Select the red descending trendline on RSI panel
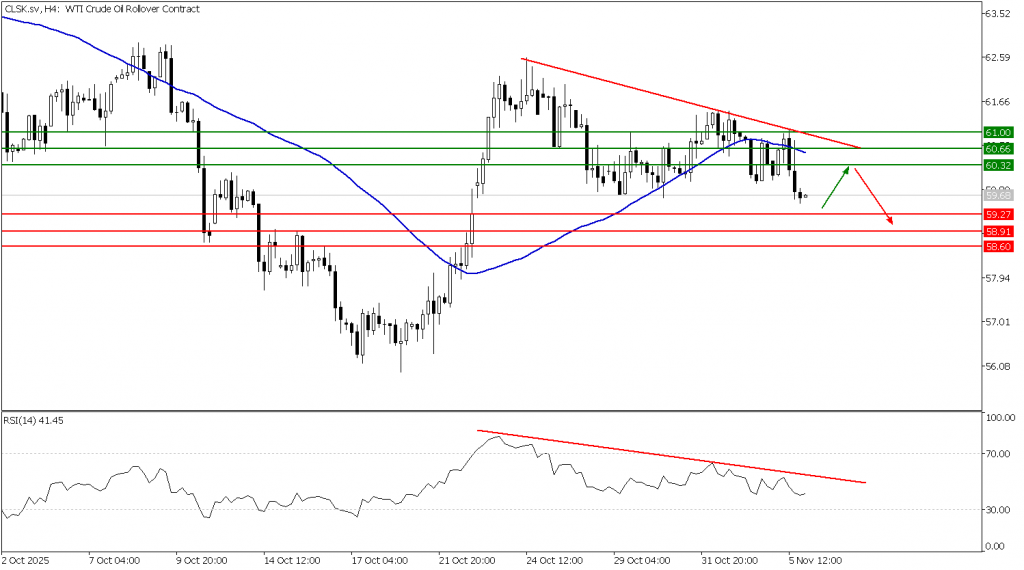This screenshot has height=570, width=1024. click(x=670, y=457)
